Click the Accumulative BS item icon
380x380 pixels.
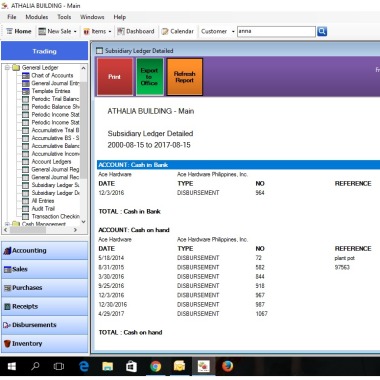26,138
